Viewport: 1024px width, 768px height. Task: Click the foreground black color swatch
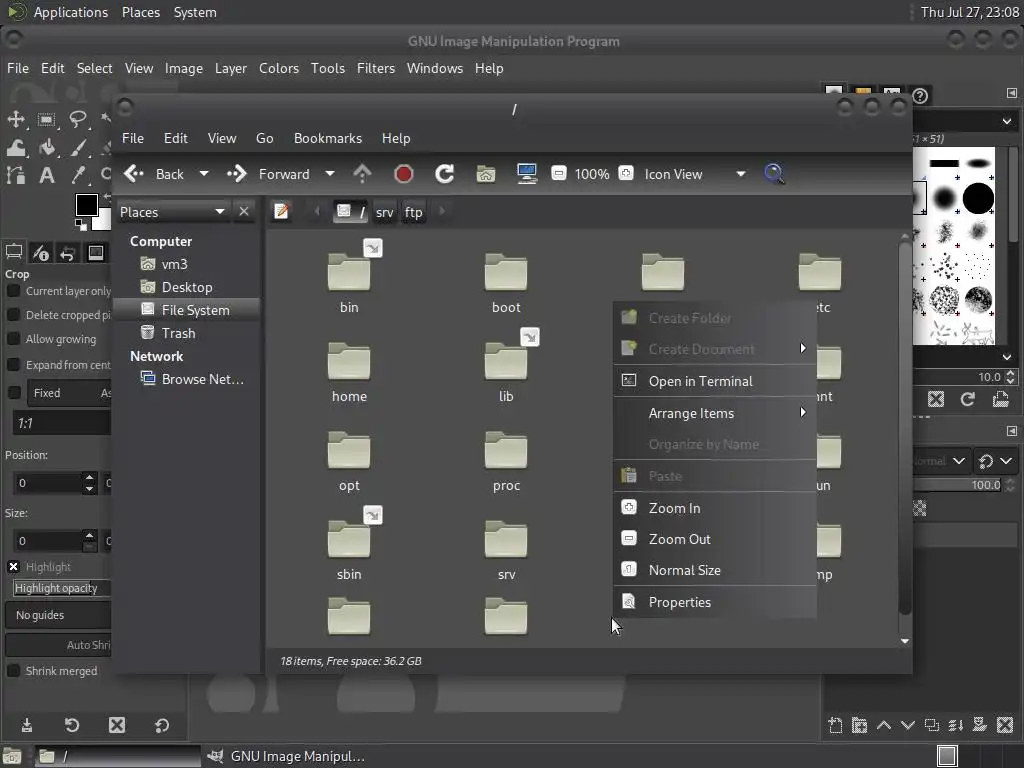click(x=86, y=204)
